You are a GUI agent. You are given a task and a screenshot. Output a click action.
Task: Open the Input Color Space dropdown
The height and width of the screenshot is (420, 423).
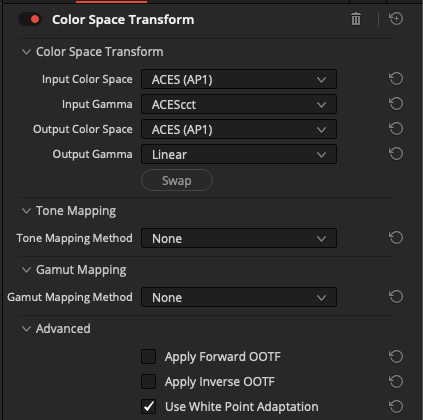[x=239, y=79]
